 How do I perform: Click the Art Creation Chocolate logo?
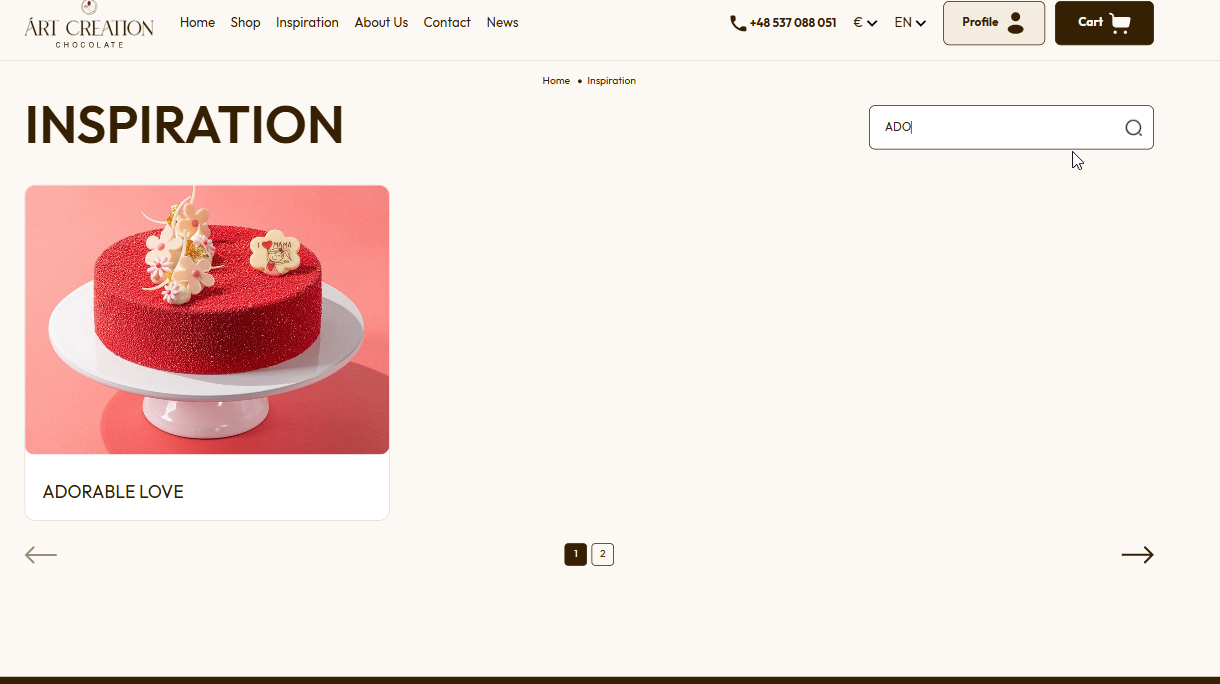point(89,24)
